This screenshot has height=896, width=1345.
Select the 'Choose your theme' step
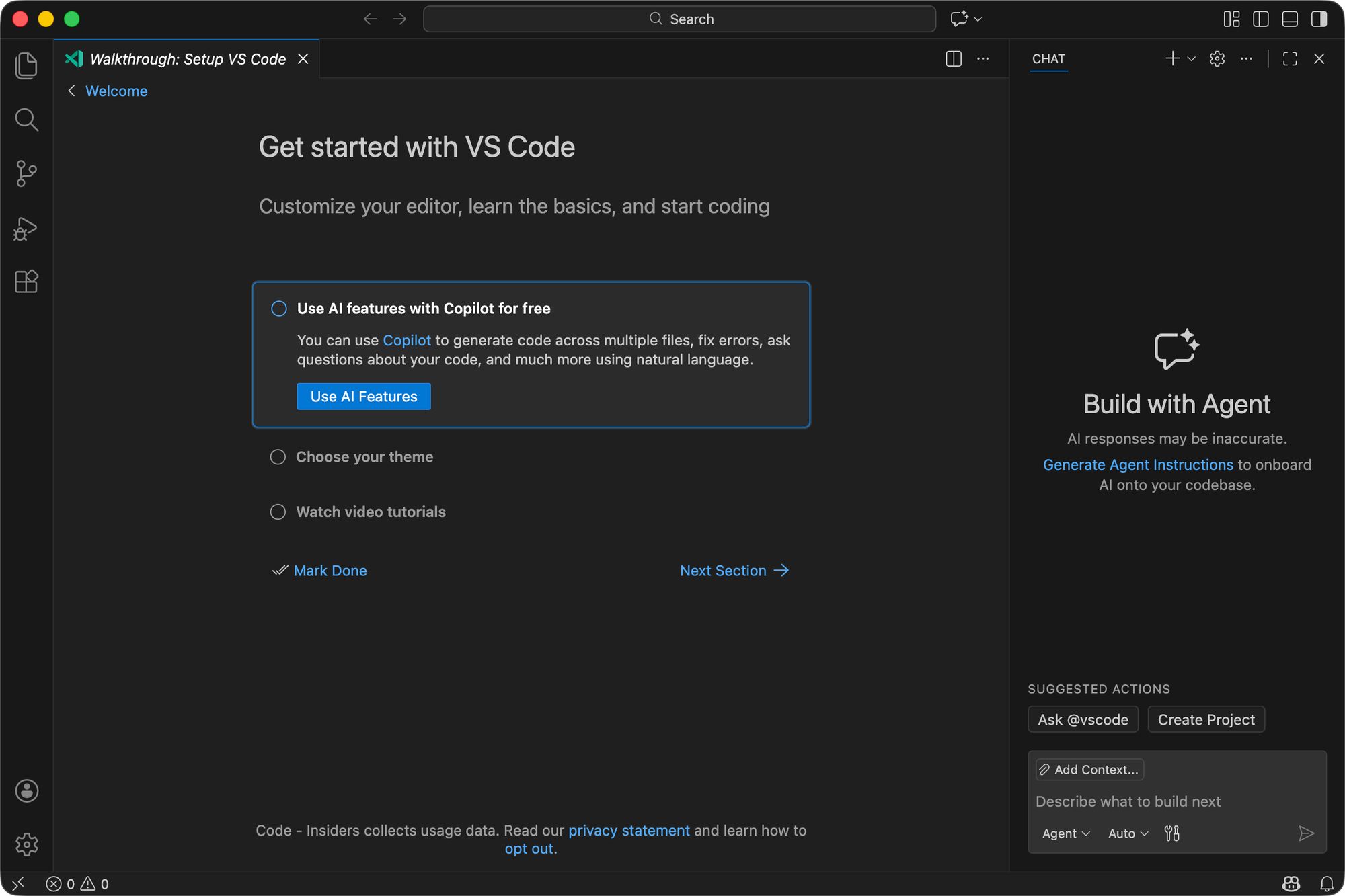[364, 457]
